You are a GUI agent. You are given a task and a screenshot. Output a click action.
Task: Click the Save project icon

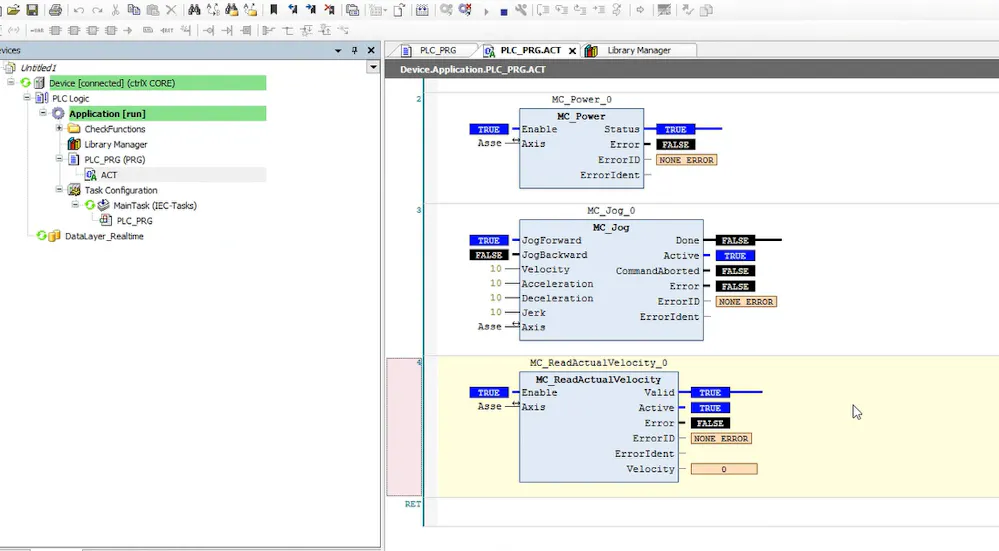click(32, 10)
